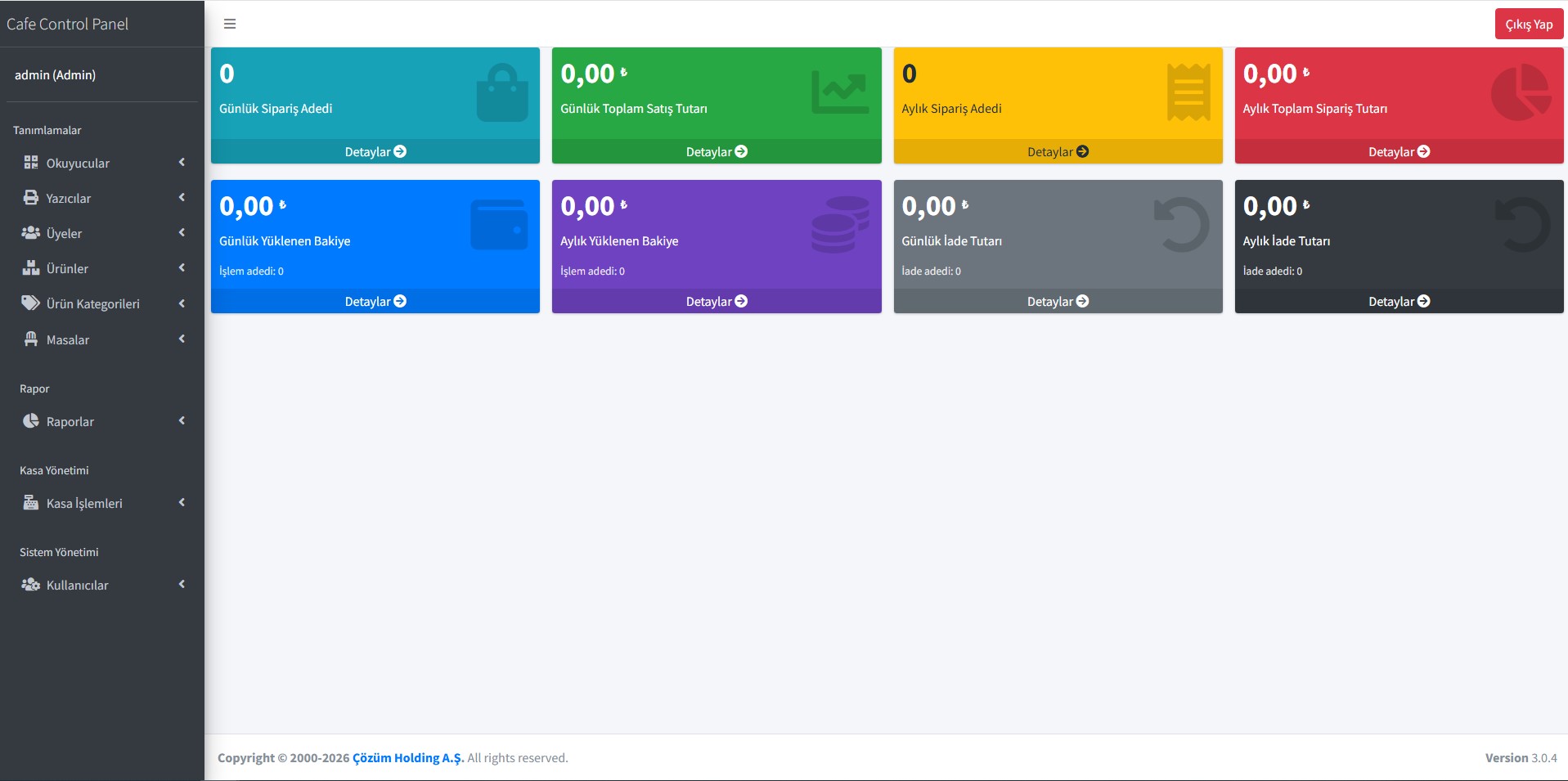Click the tags icon for Ürün Kategorileri
The width and height of the screenshot is (1568, 781).
point(31,303)
